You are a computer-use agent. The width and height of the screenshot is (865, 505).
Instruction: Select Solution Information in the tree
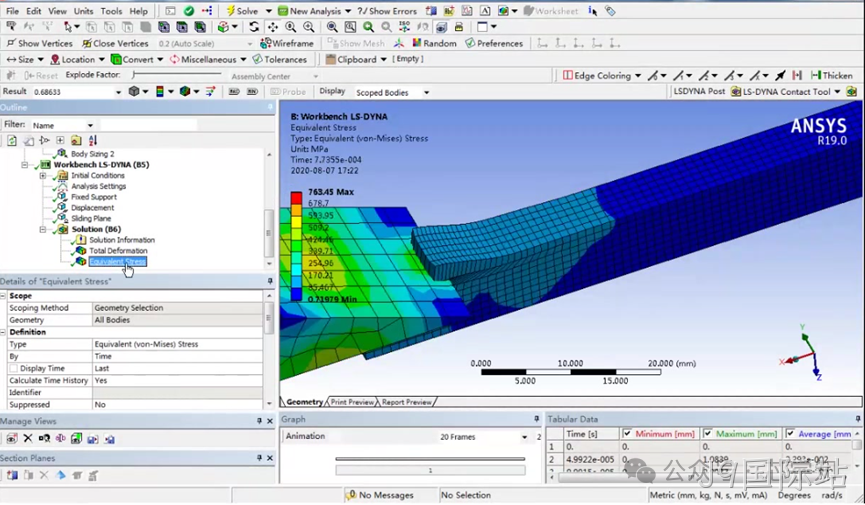pos(122,240)
